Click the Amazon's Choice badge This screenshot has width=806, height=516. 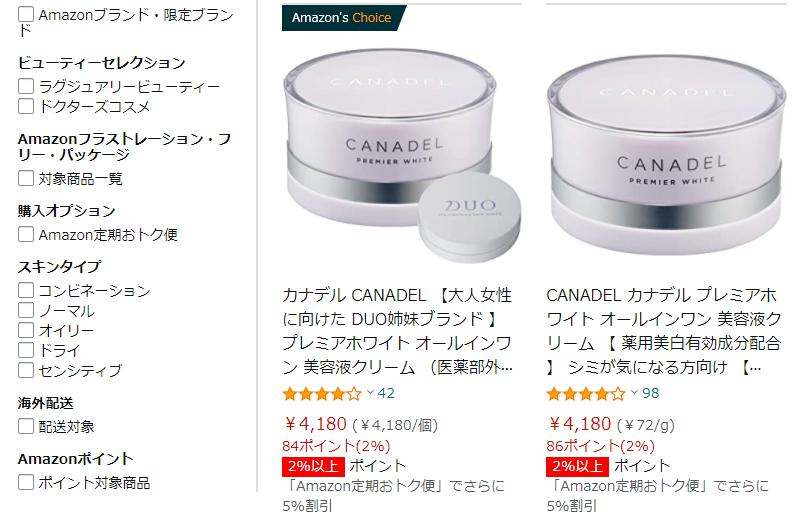click(343, 17)
